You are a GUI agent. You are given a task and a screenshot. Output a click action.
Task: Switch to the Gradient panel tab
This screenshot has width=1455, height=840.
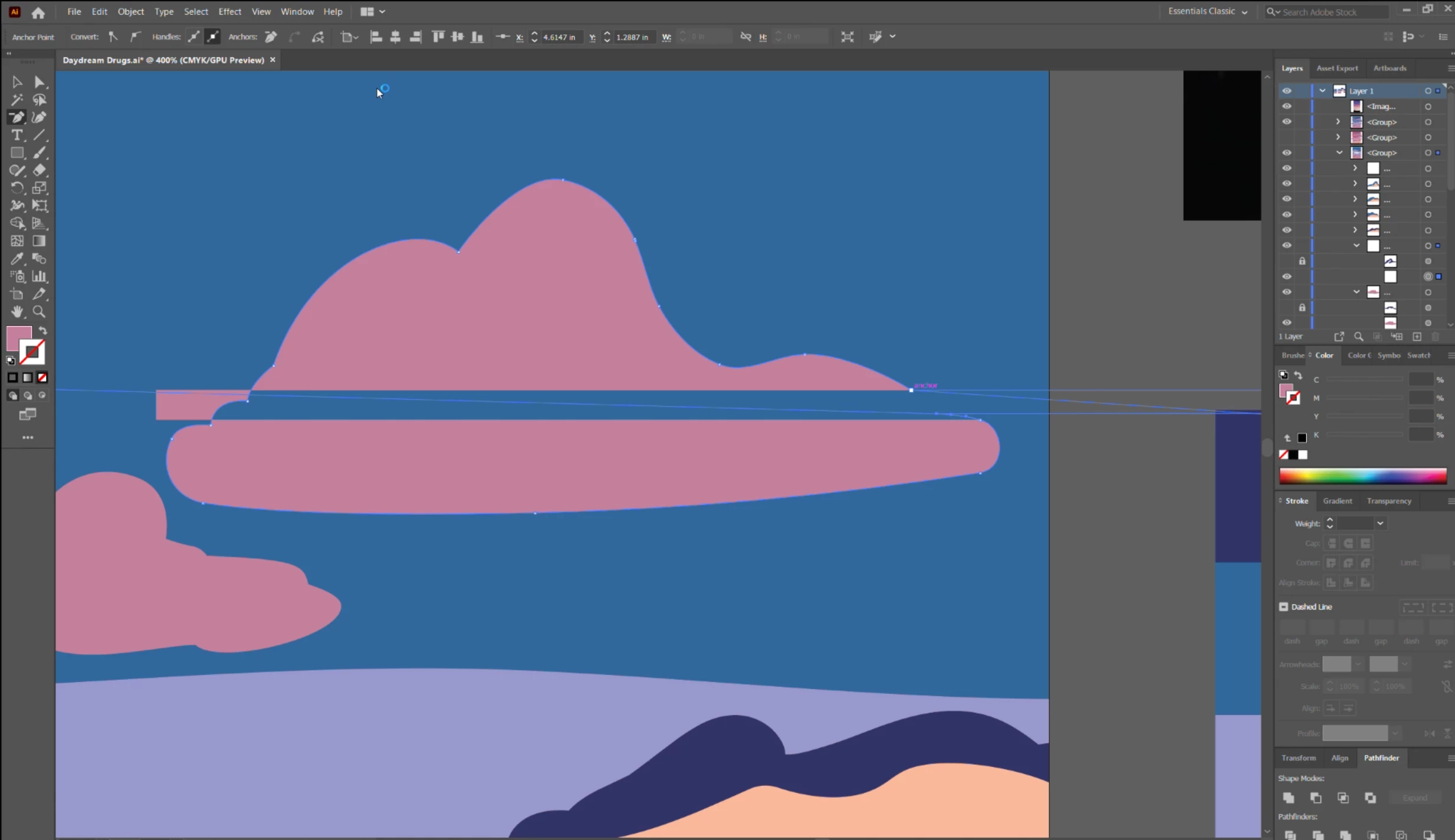pos(1337,501)
